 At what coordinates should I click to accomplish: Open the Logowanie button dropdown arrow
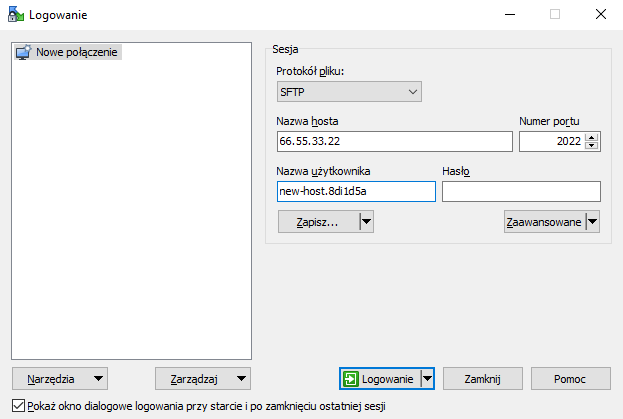tap(427, 379)
